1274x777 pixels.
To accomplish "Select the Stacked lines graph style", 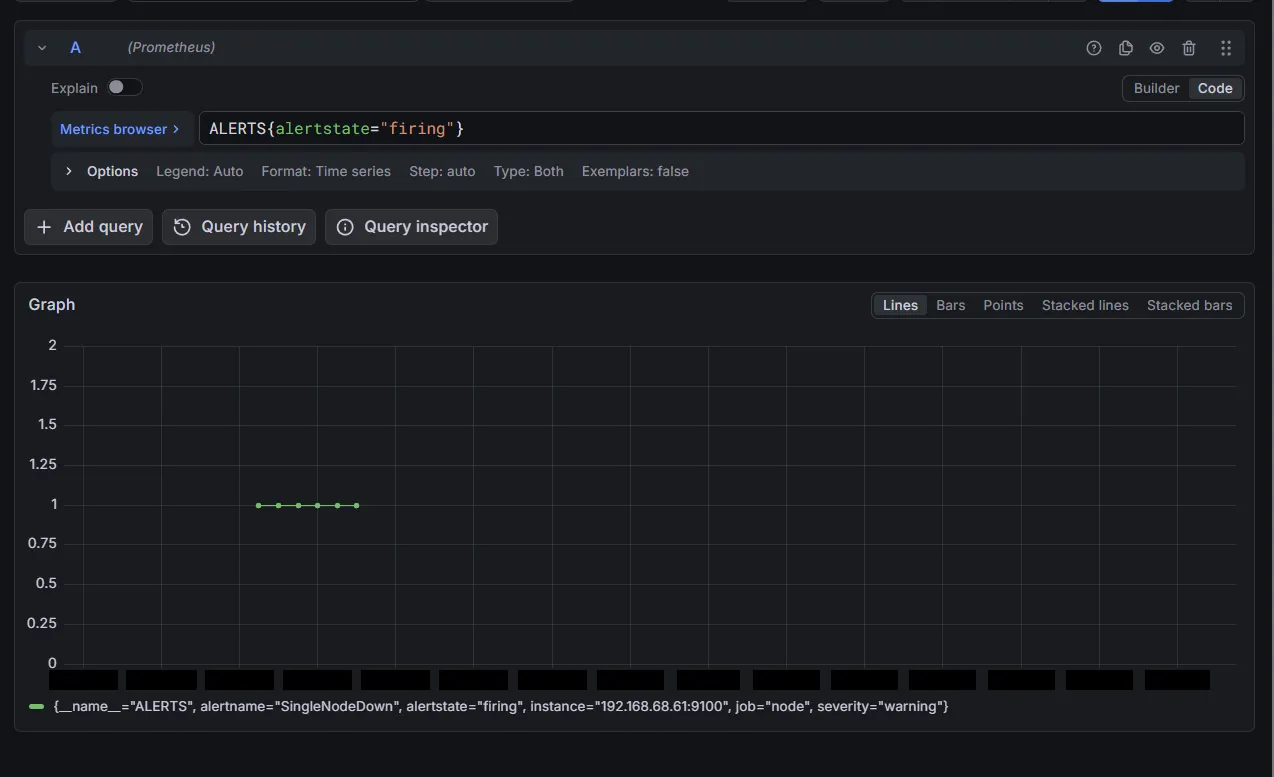I will click(1085, 305).
